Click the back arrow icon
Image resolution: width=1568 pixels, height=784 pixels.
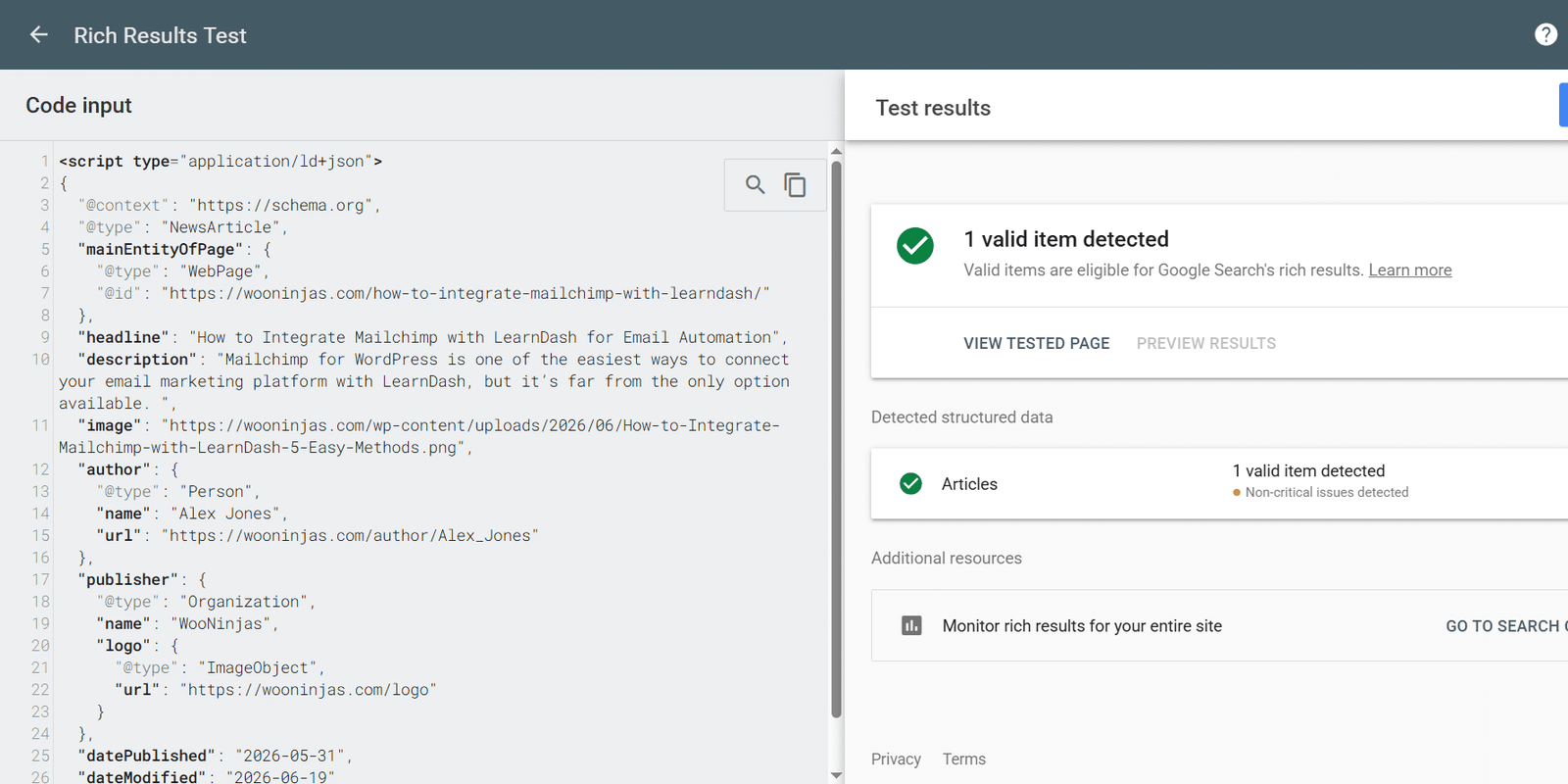pos(39,35)
